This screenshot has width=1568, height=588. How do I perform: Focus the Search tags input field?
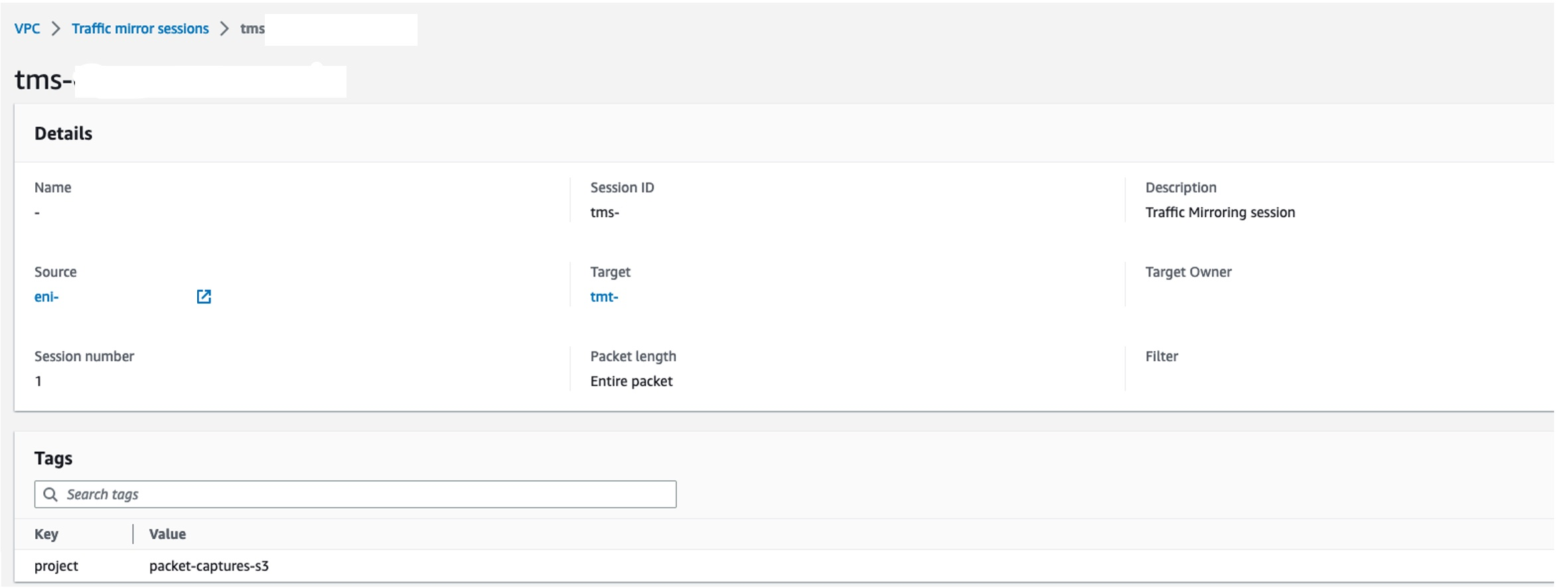click(355, 494)
